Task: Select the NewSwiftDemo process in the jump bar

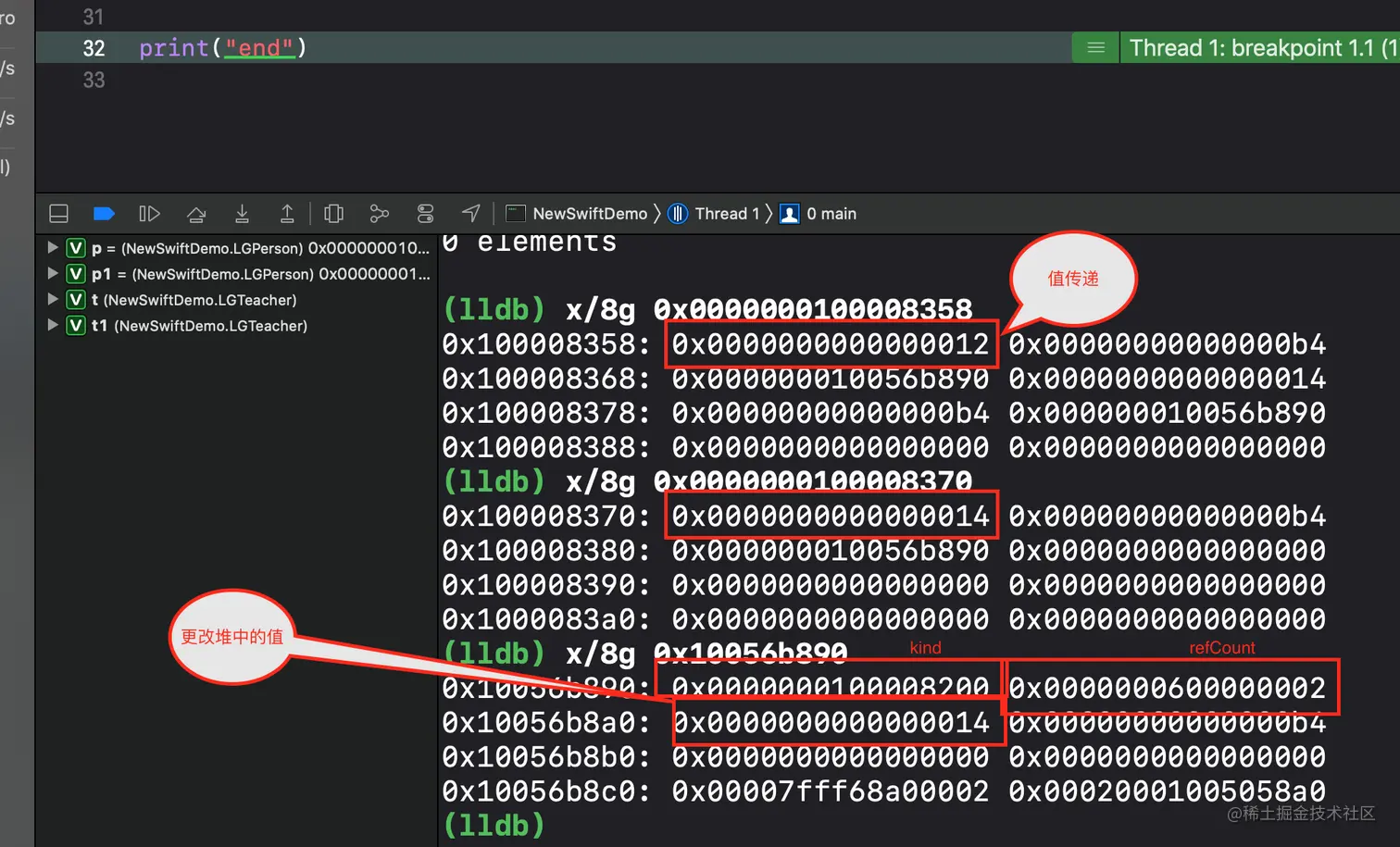Action: (576, 214)
